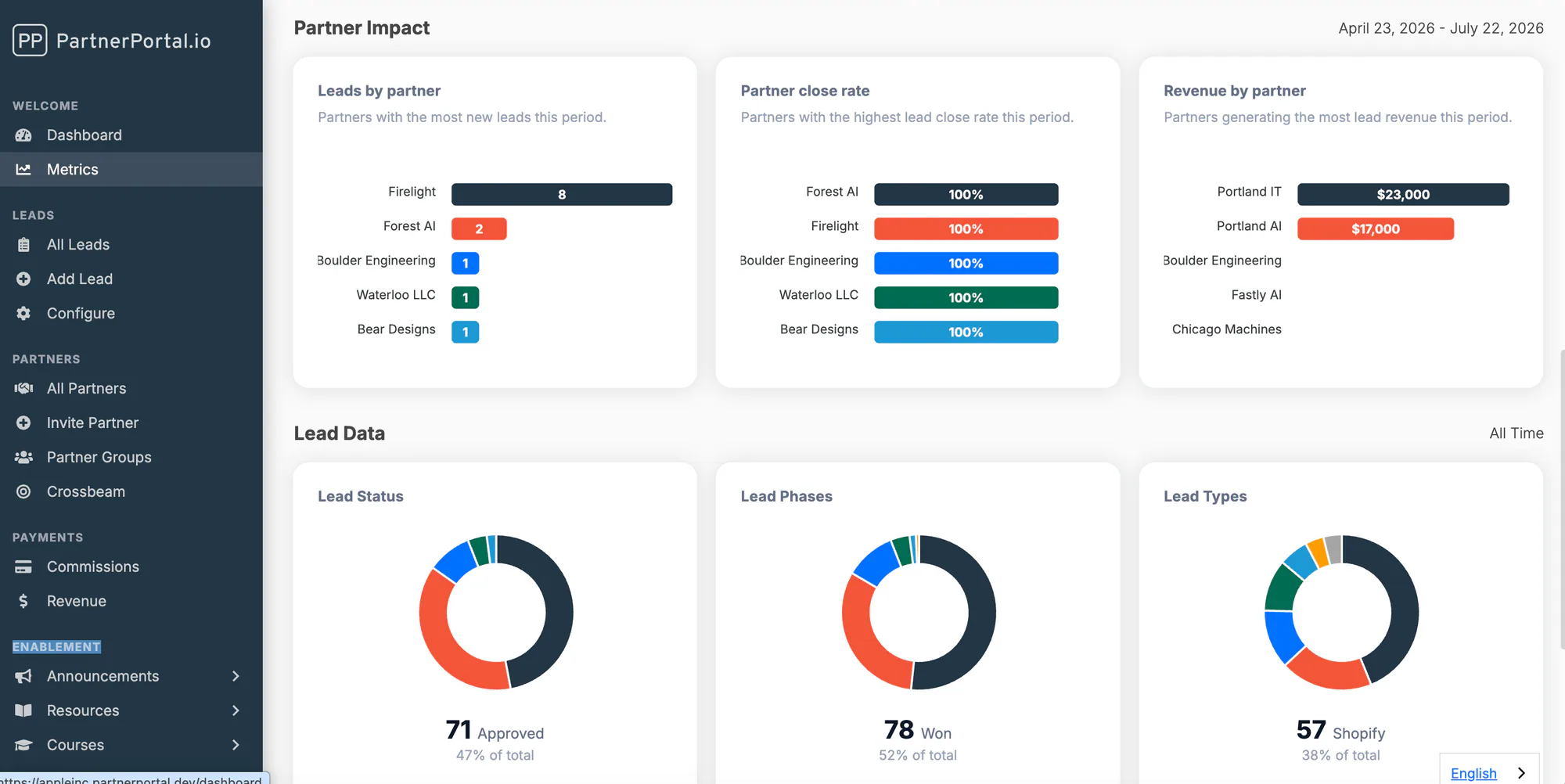The image size is (1565, 784).
Task: Click the PP logo icon
Action: click(30, 40)
